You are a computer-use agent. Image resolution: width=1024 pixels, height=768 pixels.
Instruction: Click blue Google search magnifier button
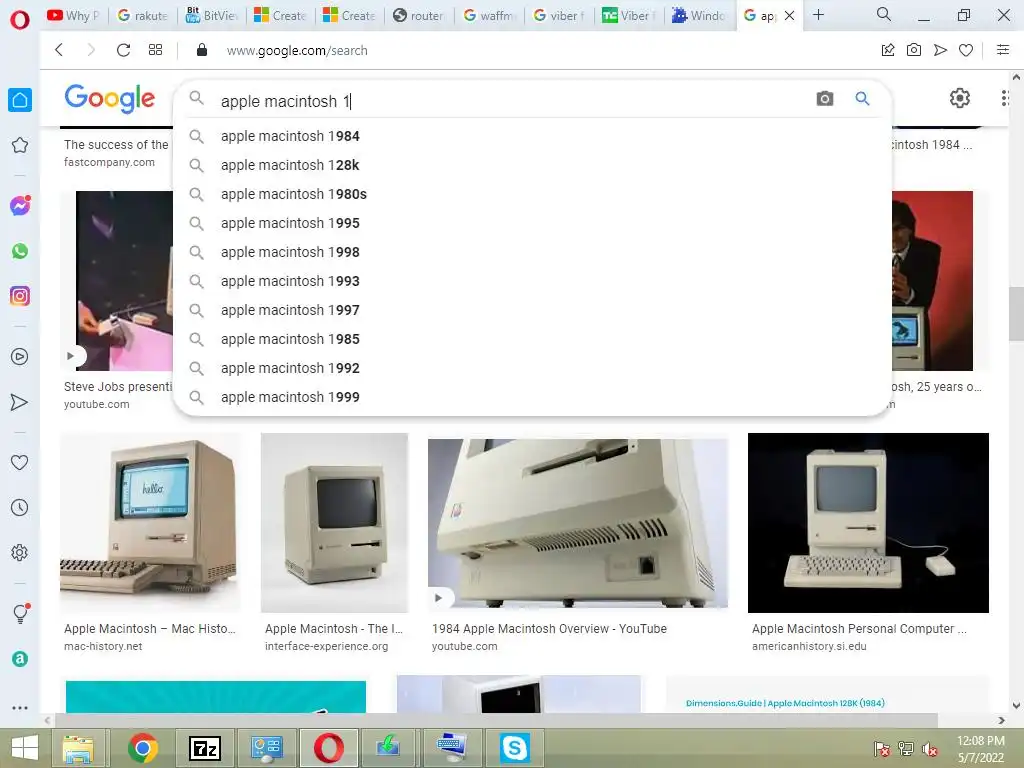(862, 99)
